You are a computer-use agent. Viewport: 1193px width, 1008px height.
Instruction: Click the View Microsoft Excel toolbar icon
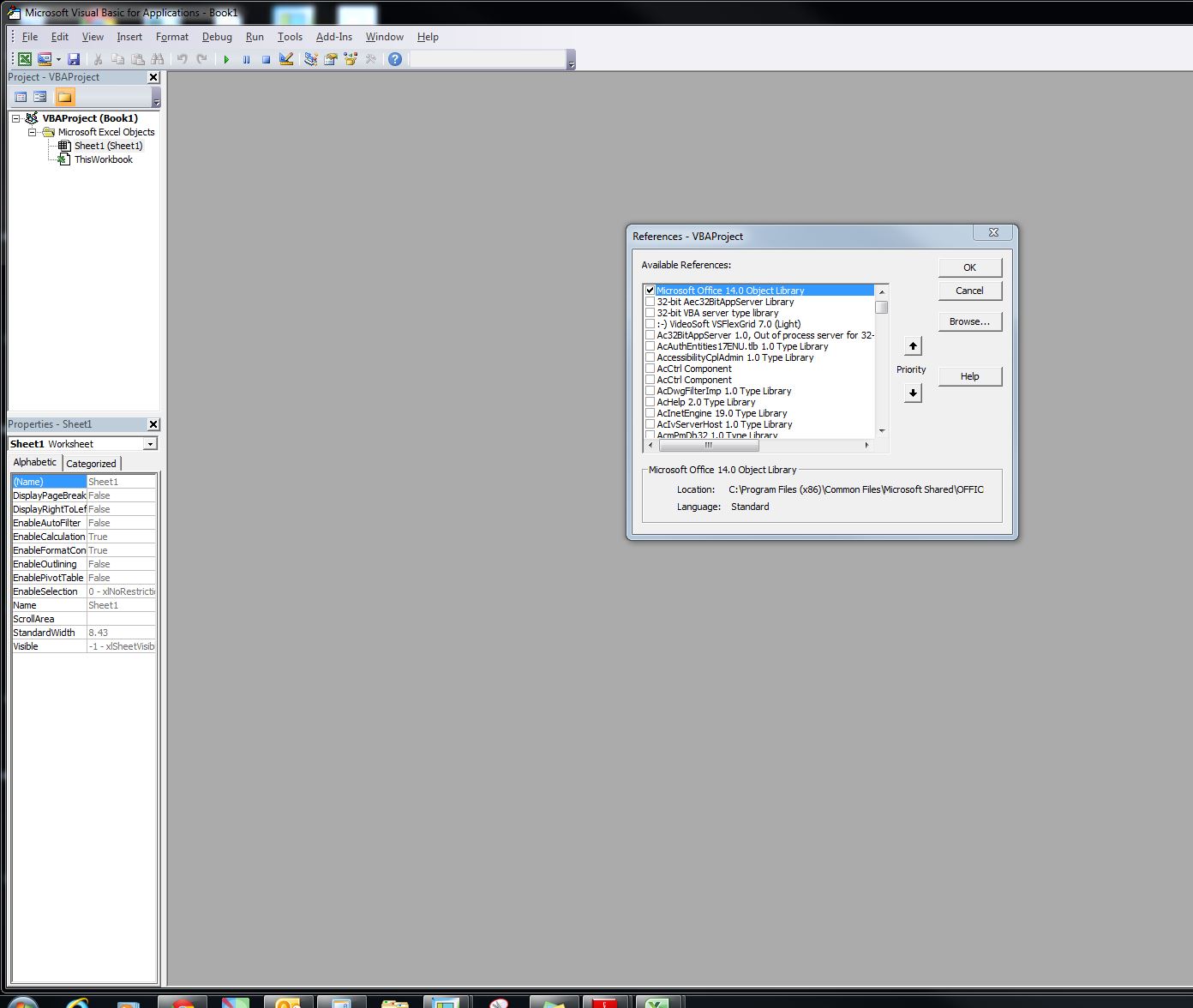pos(25,59)
